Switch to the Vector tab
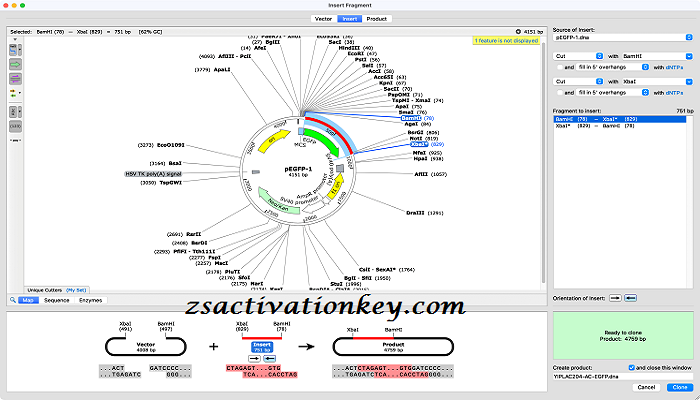 click(324, 19)
